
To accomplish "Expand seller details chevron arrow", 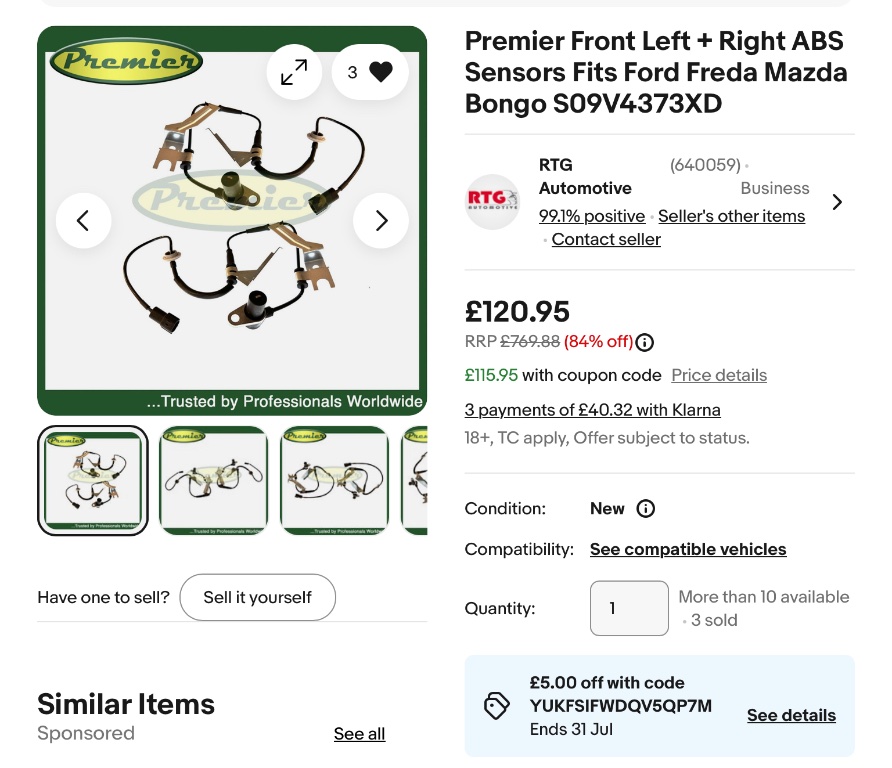I will 837,202.
